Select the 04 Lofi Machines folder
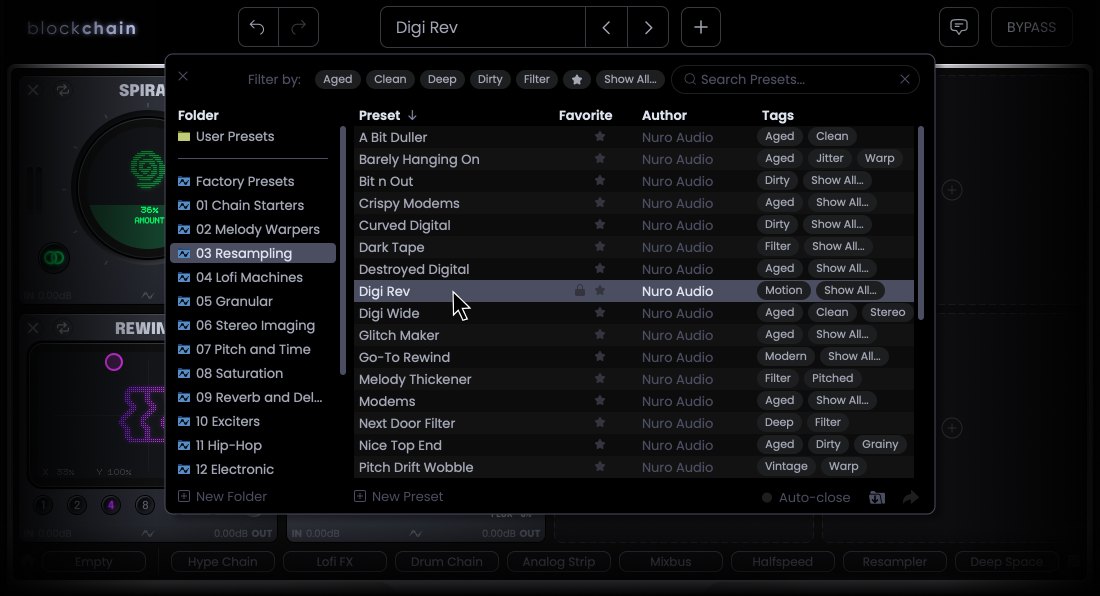 (253, 278)
